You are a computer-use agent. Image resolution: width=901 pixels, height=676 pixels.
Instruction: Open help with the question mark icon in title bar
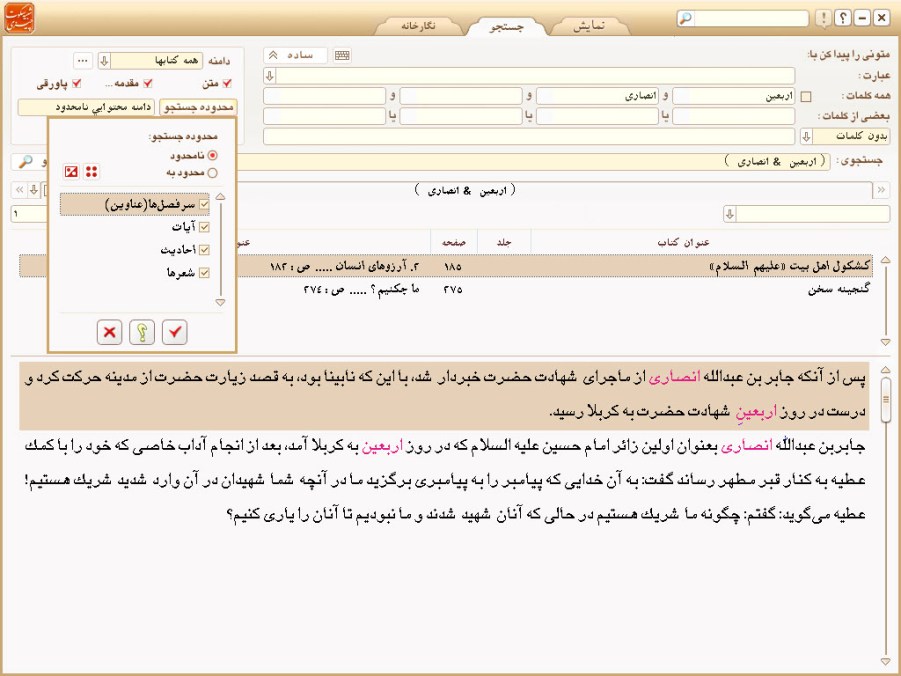tap(843, 18)
